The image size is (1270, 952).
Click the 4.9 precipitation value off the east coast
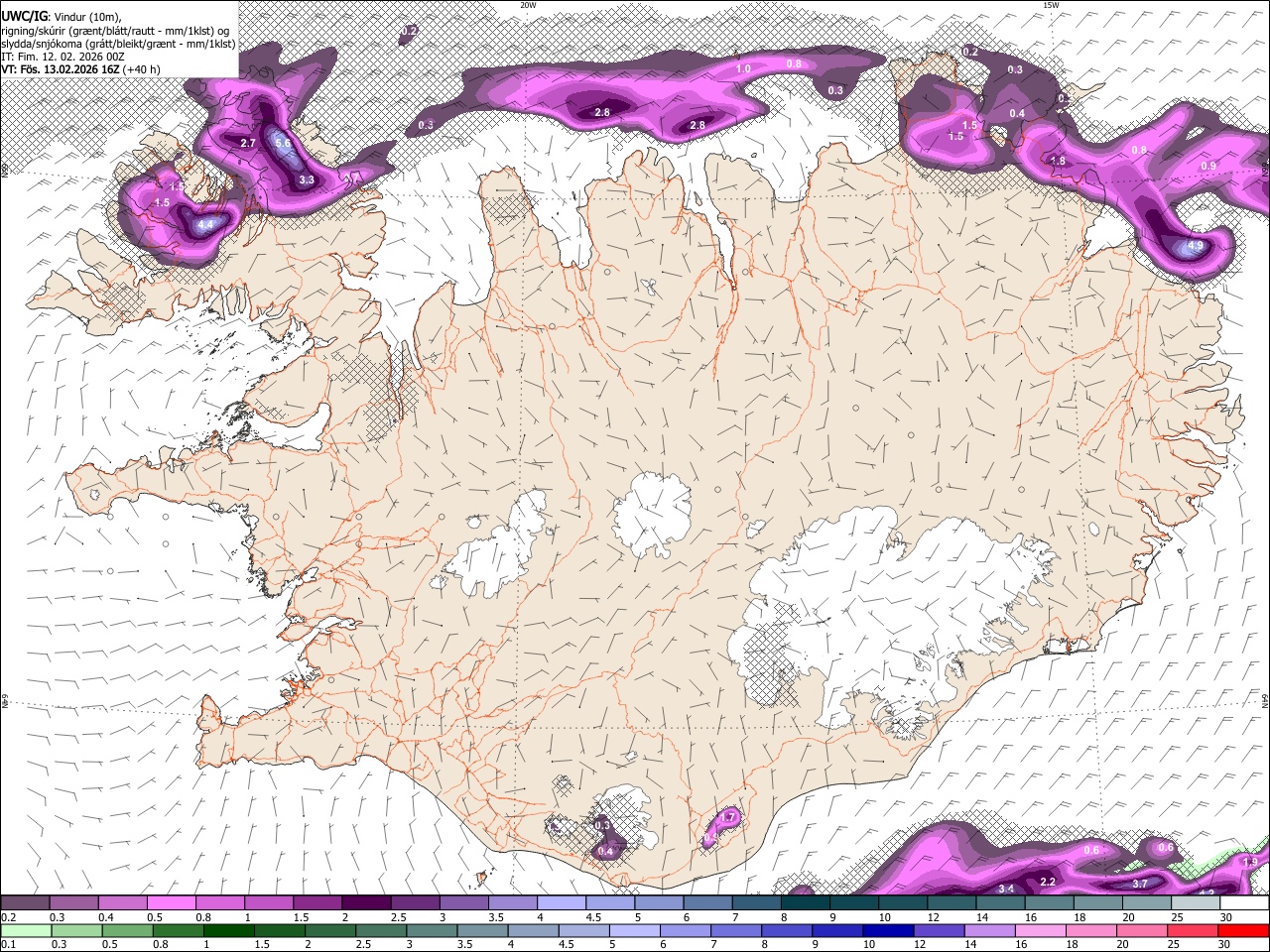1196,246
